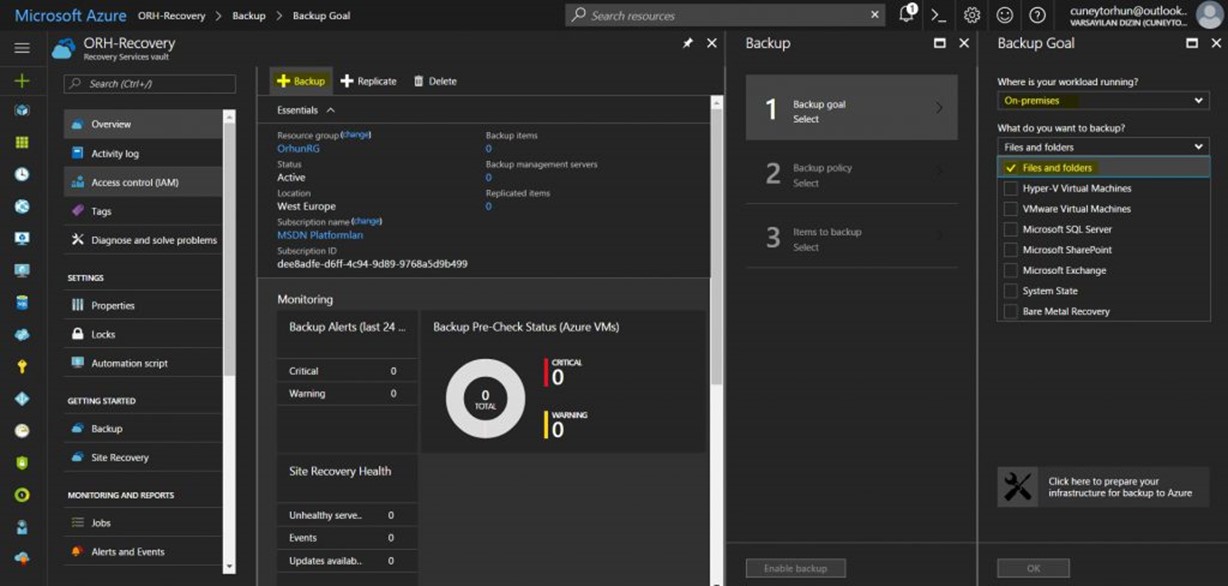The height and width of the screenshot is (586, 1228).
Task: Click the blue diamond icon in left rail
Action: point(22,399)
